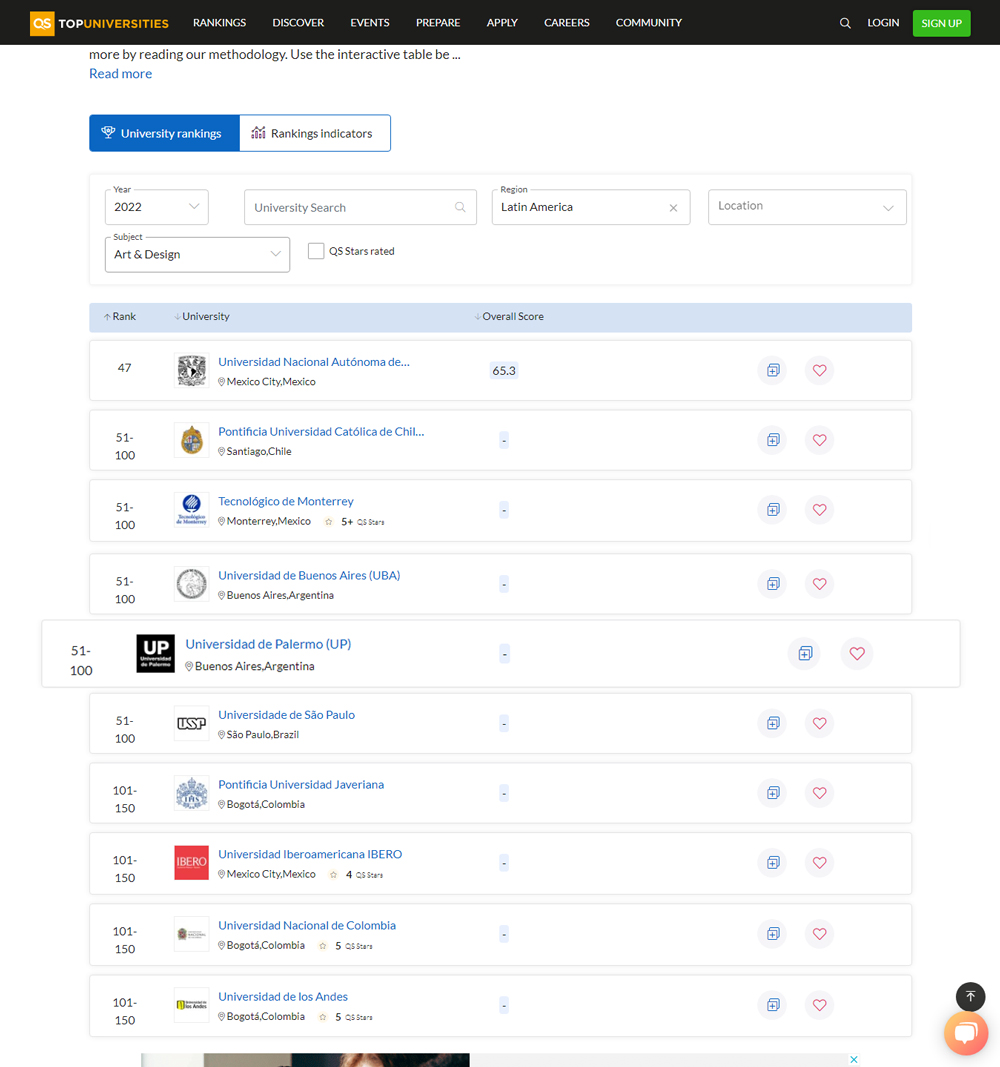Add Universidad Nacional de Colombia to compare
Image resolution: width=1000 pixels, height=1067 pixels.
[773, 934]
